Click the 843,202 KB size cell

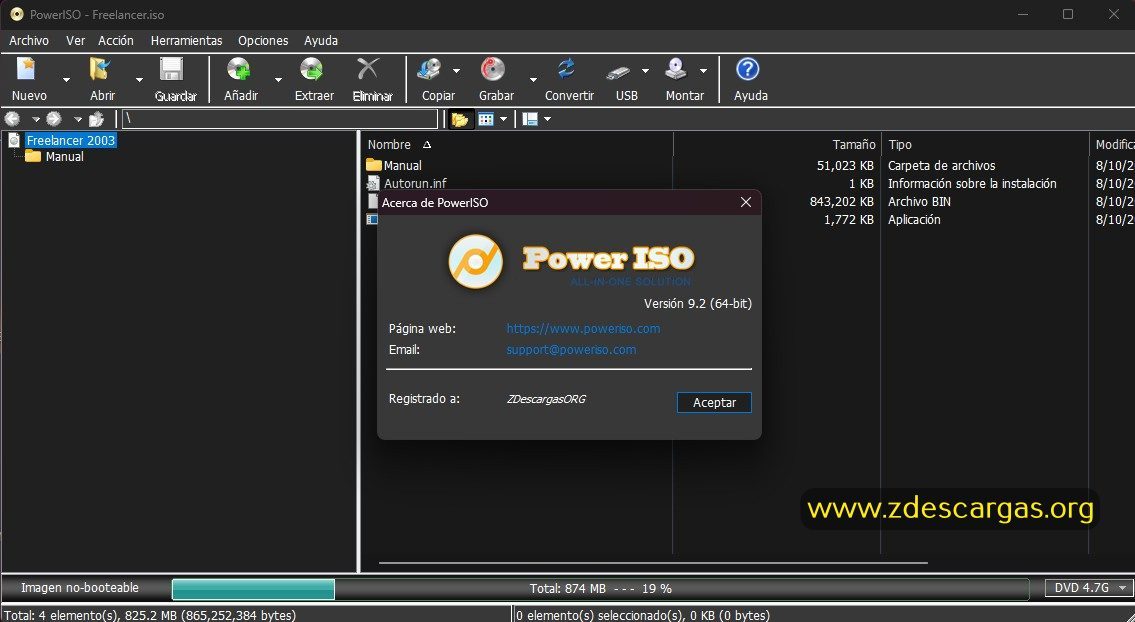tap(842, 202)
